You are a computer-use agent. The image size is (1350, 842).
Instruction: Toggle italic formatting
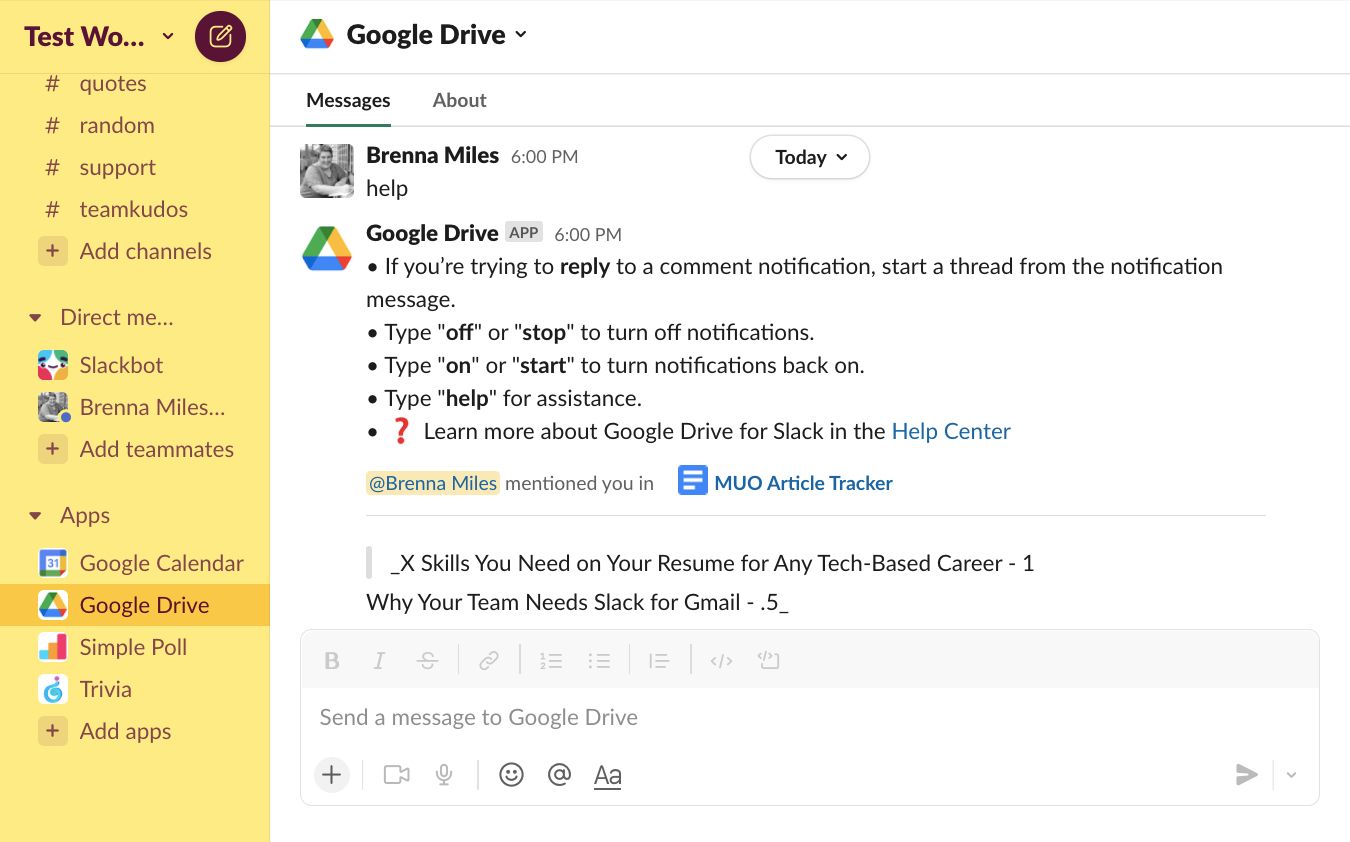tap(379, 661)
